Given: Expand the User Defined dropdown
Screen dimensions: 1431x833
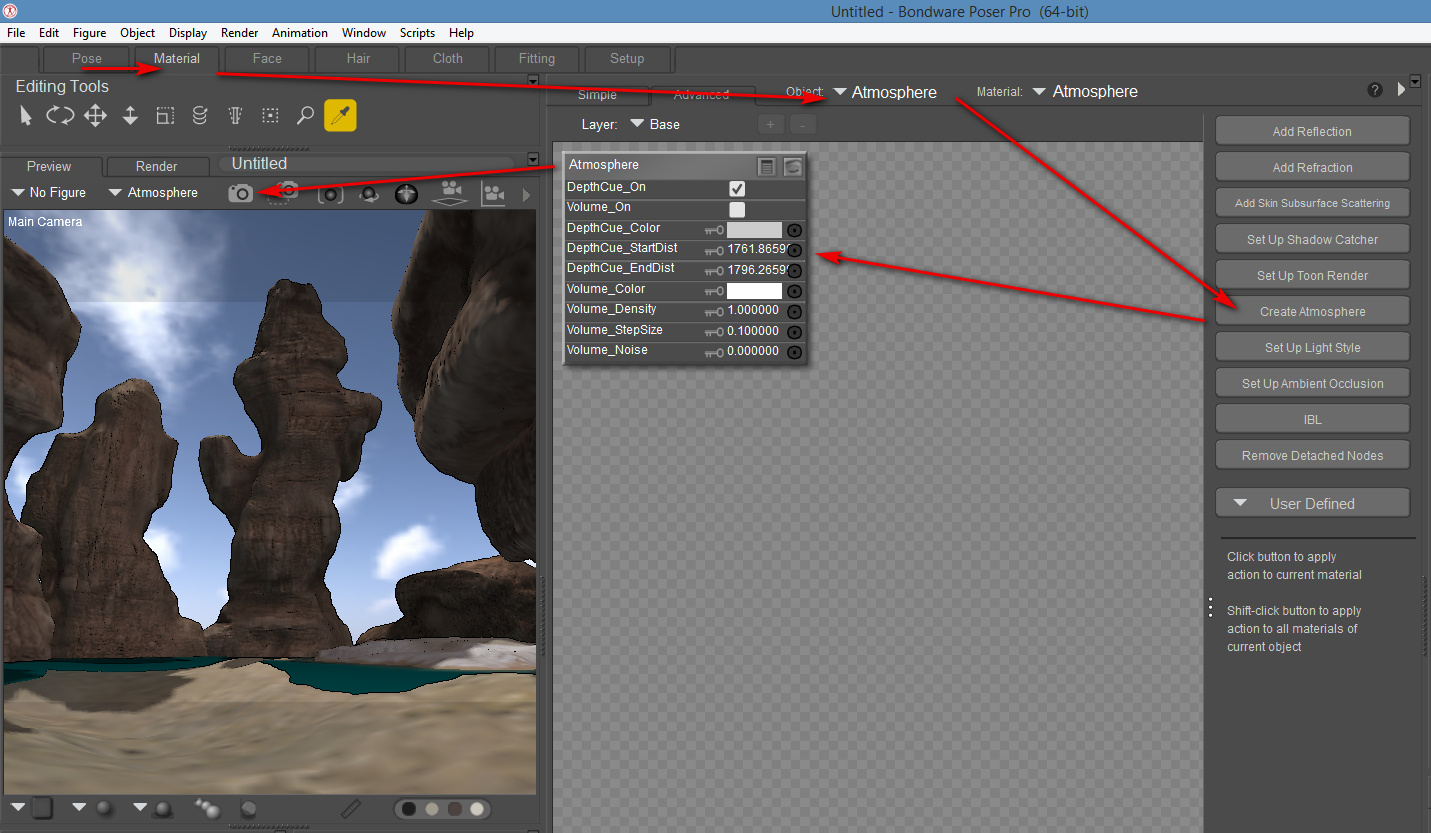Looking at the screenshot, I should point(1311,503).
